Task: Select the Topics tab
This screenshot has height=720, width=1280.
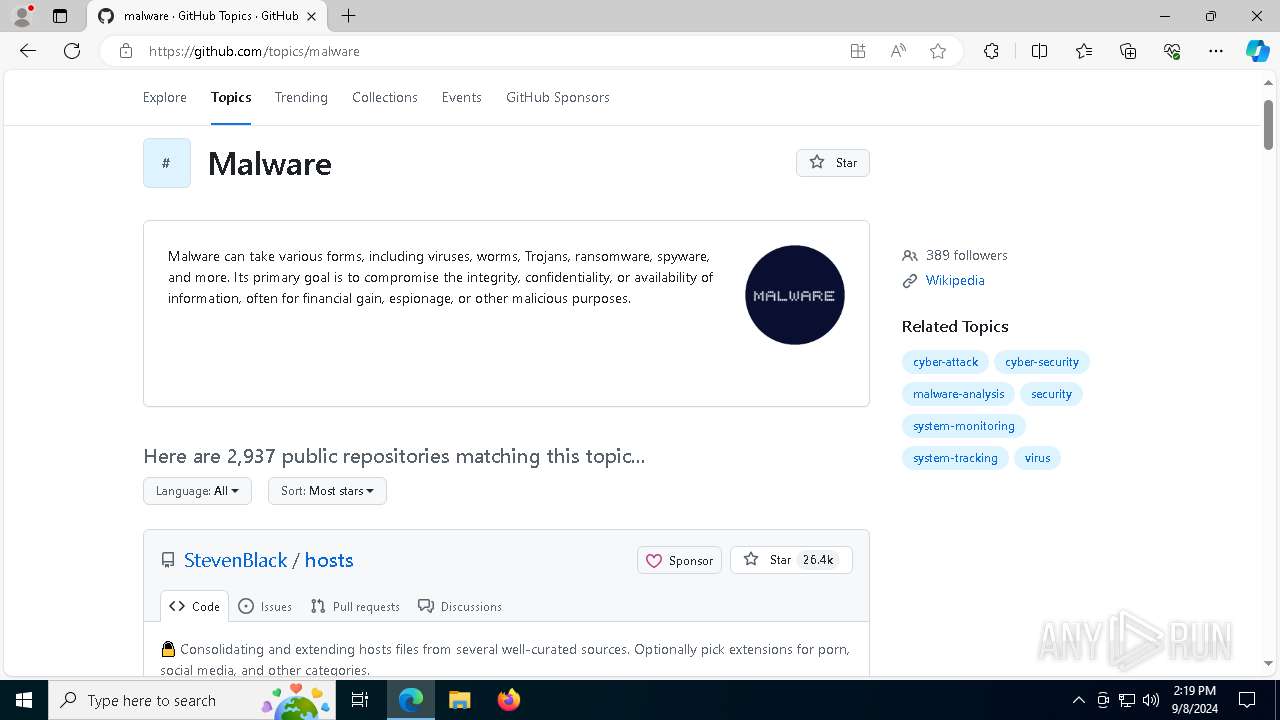Action: pyautogui.click(x=231, y=97)
